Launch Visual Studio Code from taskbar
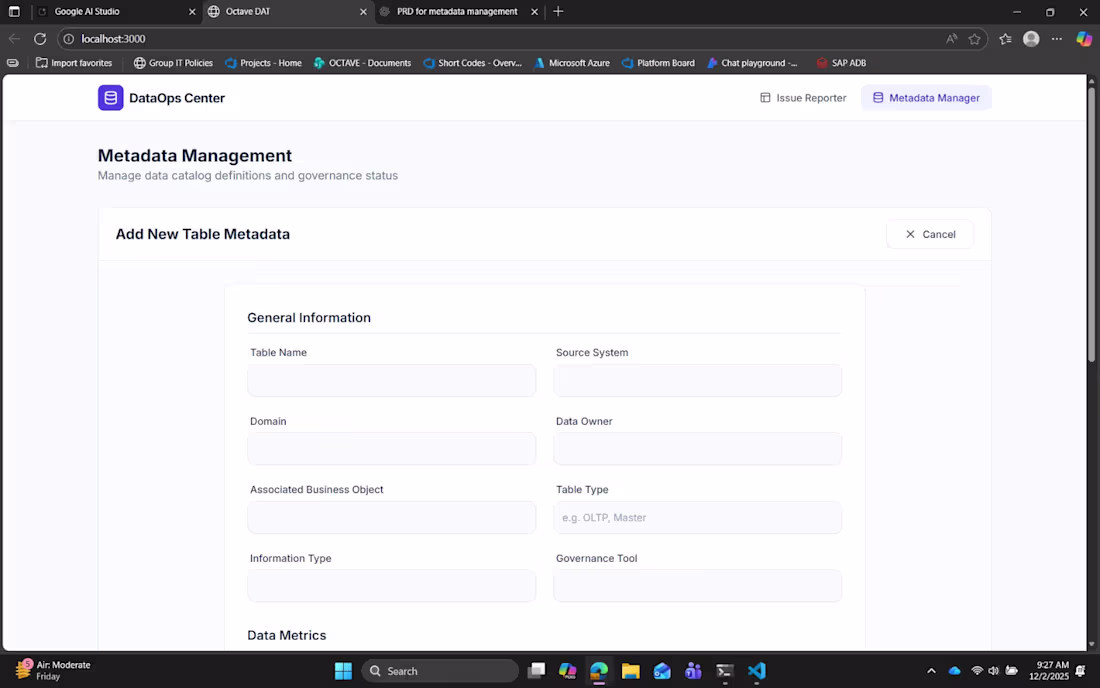Screen dimensions: 1100x688 click(x=756, y=671)
